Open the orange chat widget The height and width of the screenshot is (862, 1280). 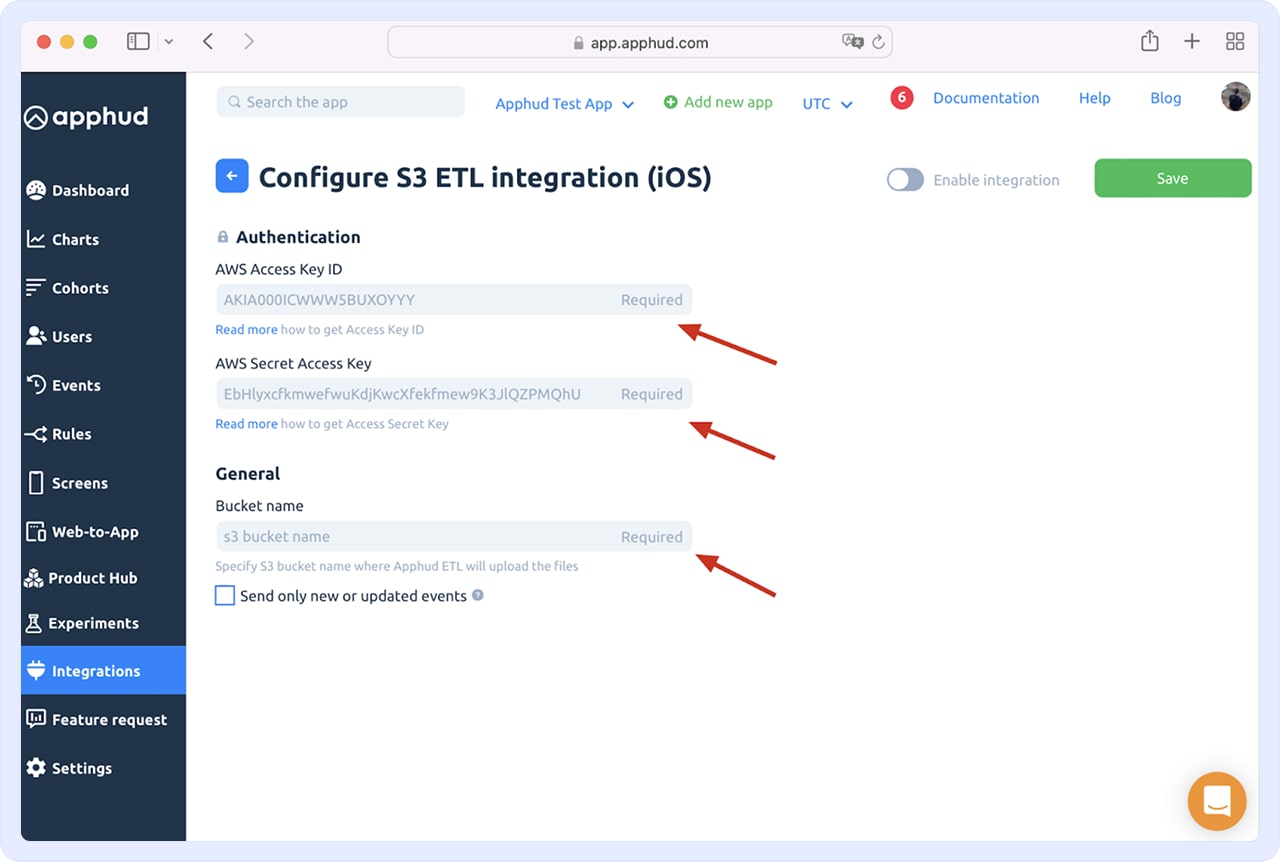[1217, 802]
